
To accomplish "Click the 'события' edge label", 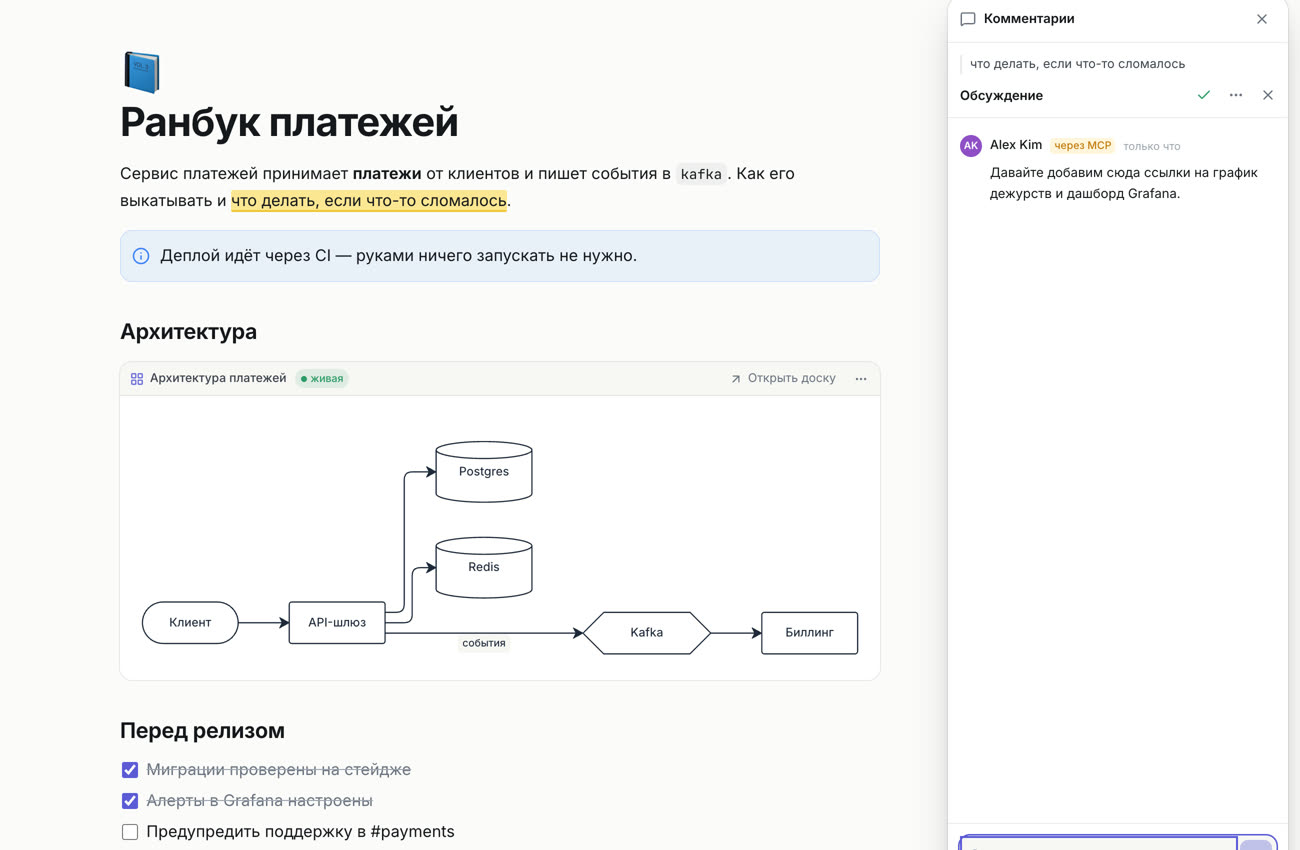I will (484, 643).
